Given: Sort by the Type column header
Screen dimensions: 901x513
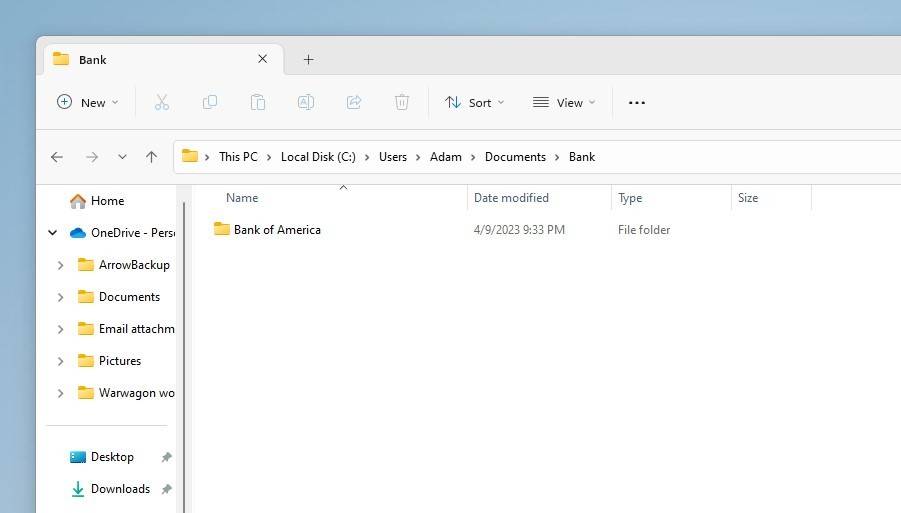Looking at the screenshot, I should pos(630,198).
